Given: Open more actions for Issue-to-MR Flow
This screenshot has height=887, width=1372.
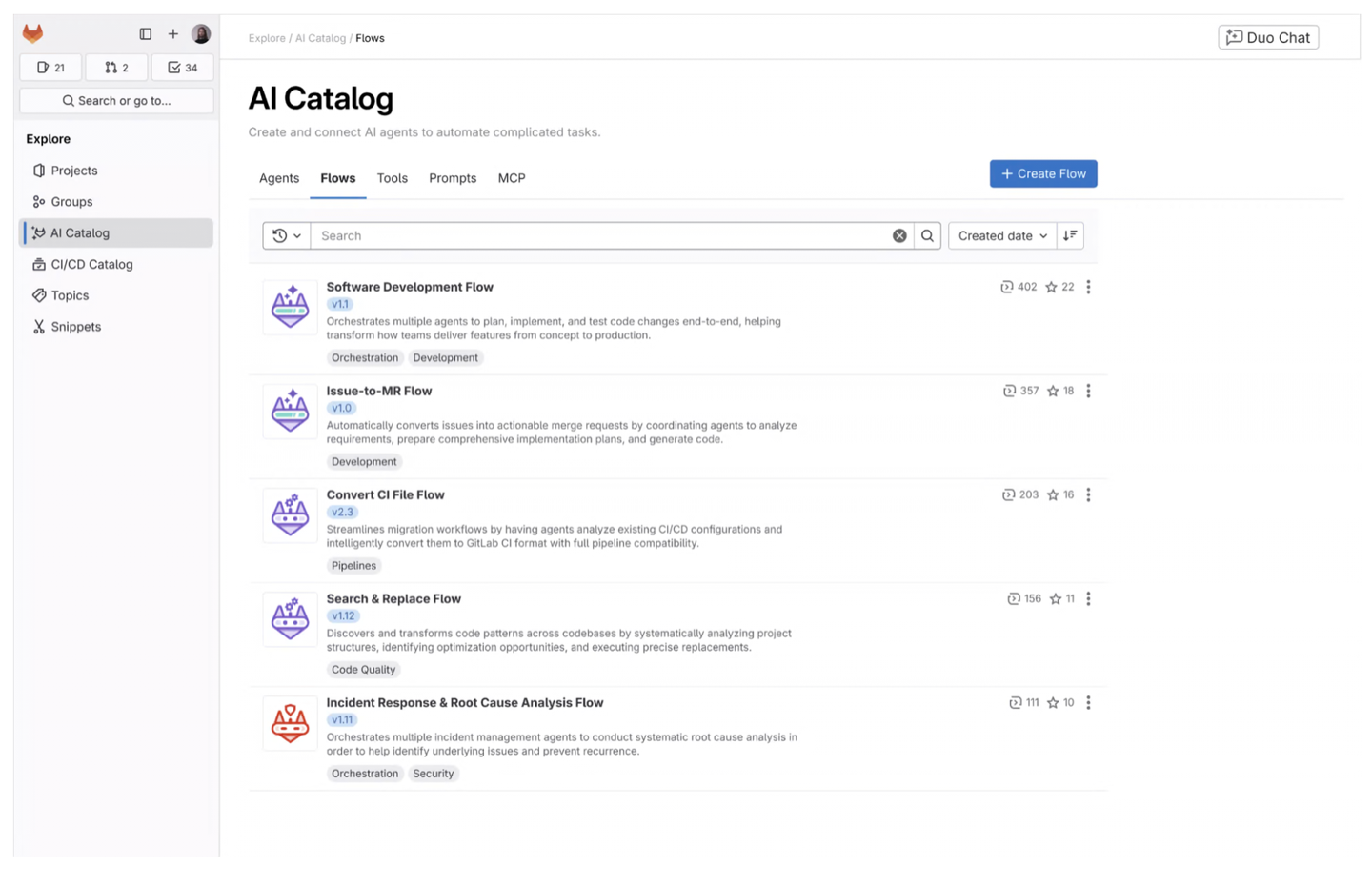Looking at the screenshot, I should tap(1089, 392).
